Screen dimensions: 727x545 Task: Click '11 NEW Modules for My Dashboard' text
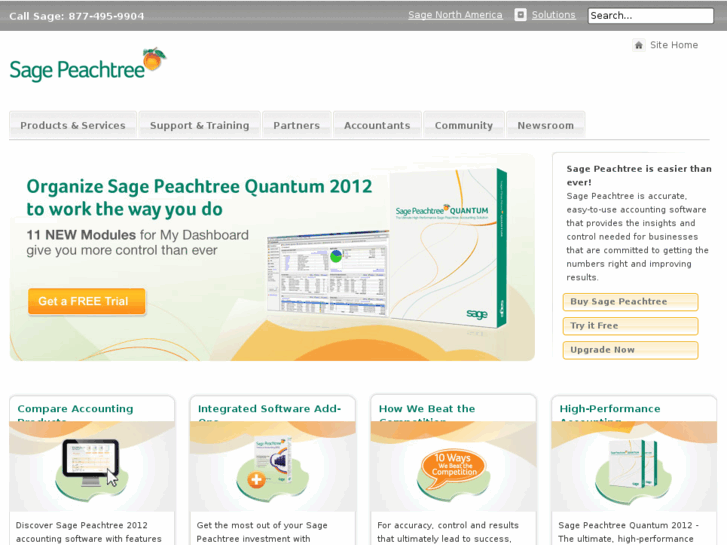pyautogui.click(x=138, y=235)
